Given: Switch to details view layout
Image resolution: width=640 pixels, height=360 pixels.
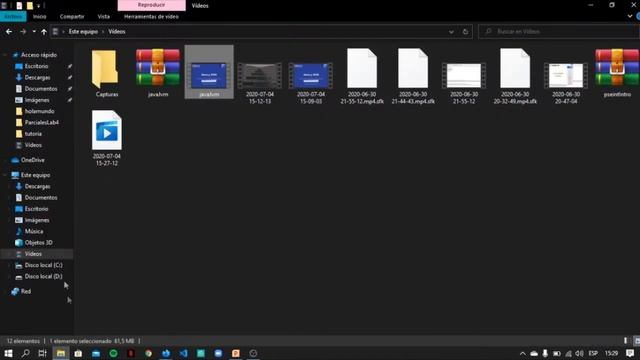Looking at the screenshot, I should click(625, 341).
